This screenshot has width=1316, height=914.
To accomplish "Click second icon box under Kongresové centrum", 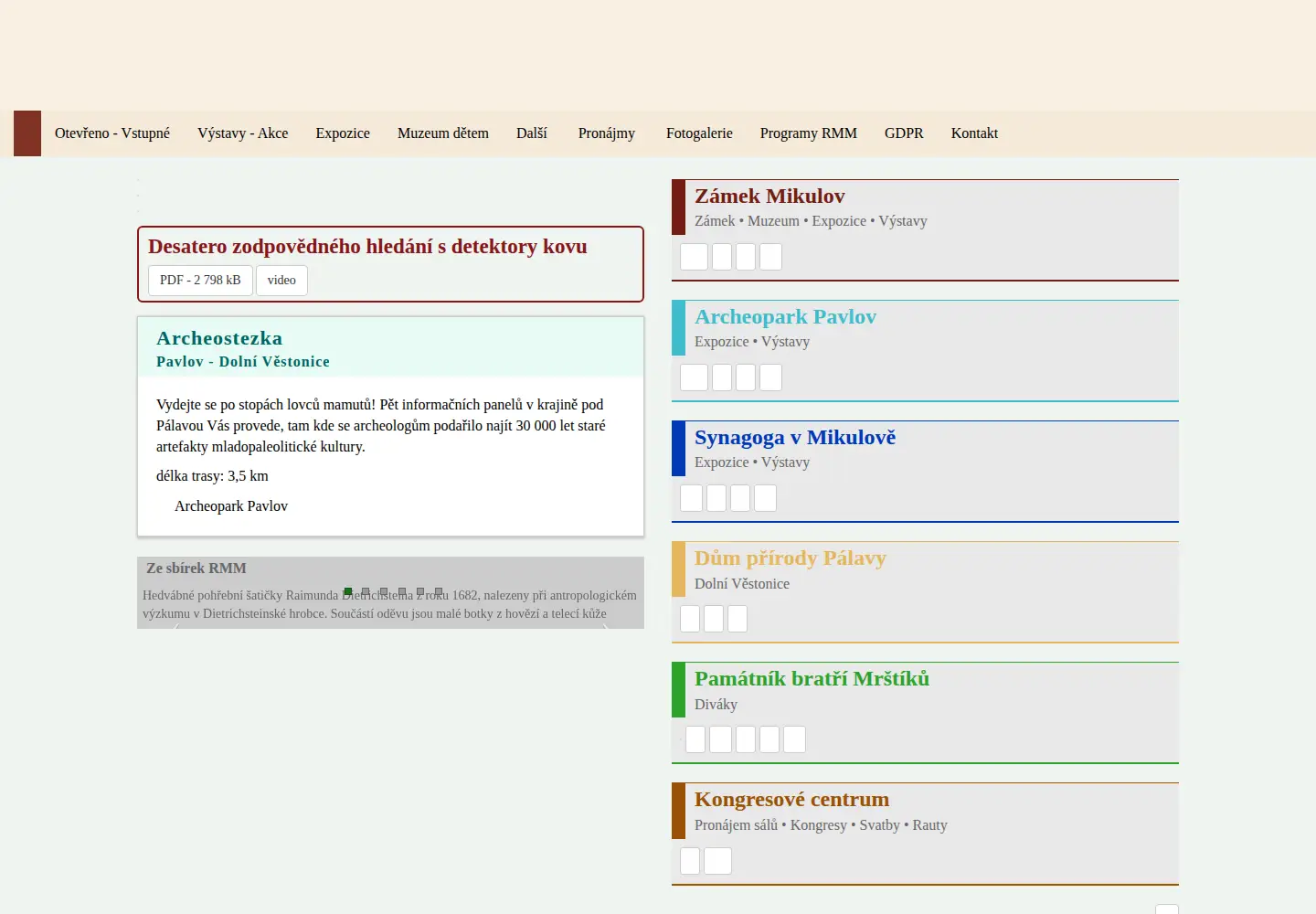I will click(x=717, y=861).
